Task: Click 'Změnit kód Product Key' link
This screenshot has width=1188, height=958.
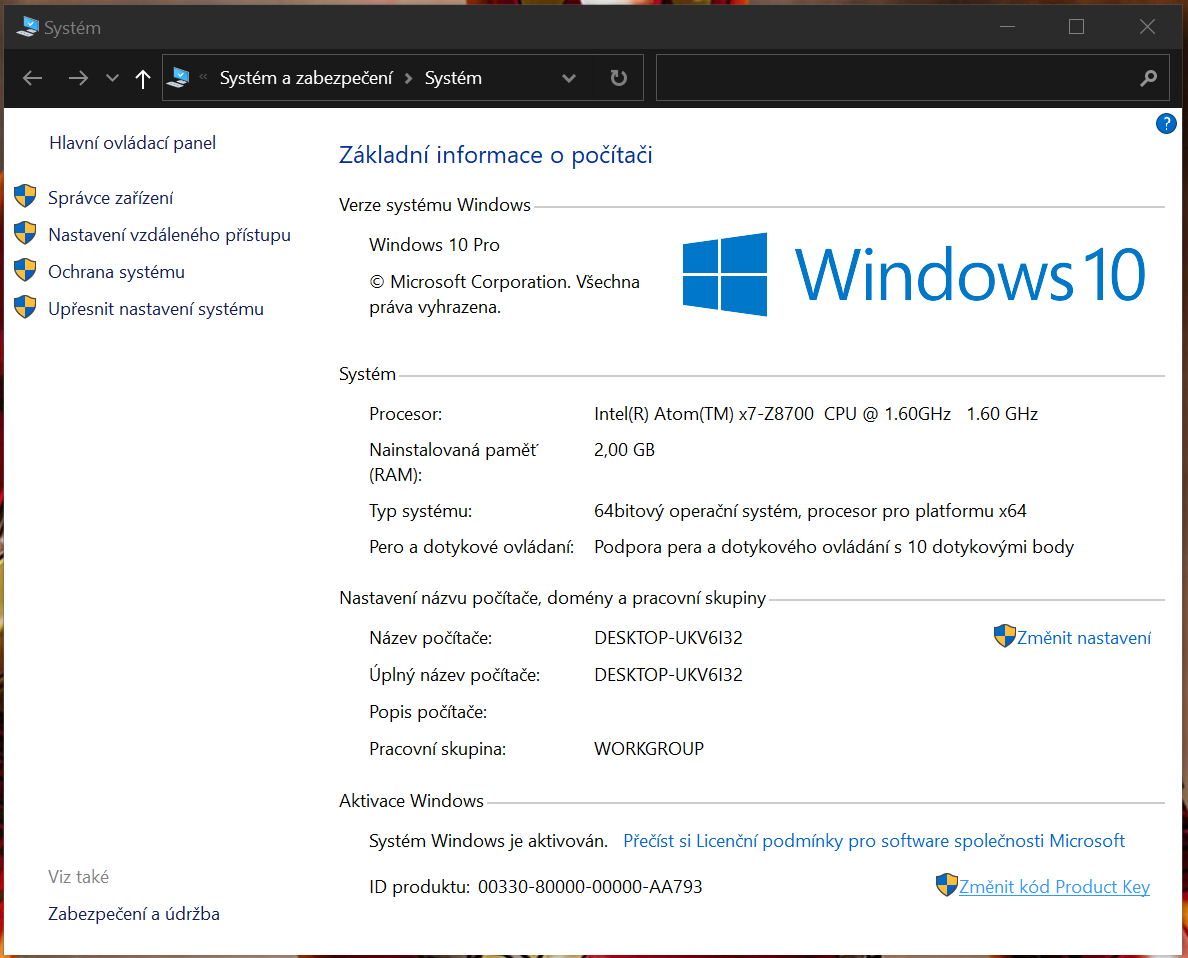Action: (1054, 887)
